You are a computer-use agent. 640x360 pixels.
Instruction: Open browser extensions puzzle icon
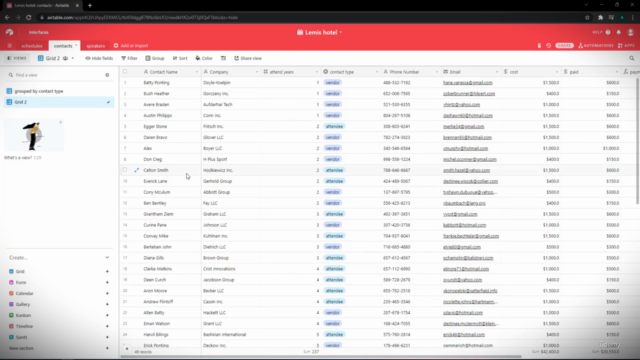tap(600, 18)
